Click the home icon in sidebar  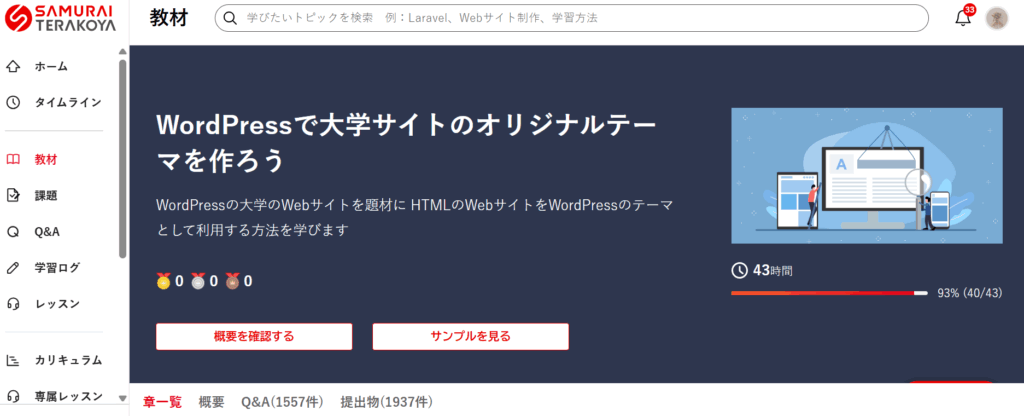click(x=14, y=67)
